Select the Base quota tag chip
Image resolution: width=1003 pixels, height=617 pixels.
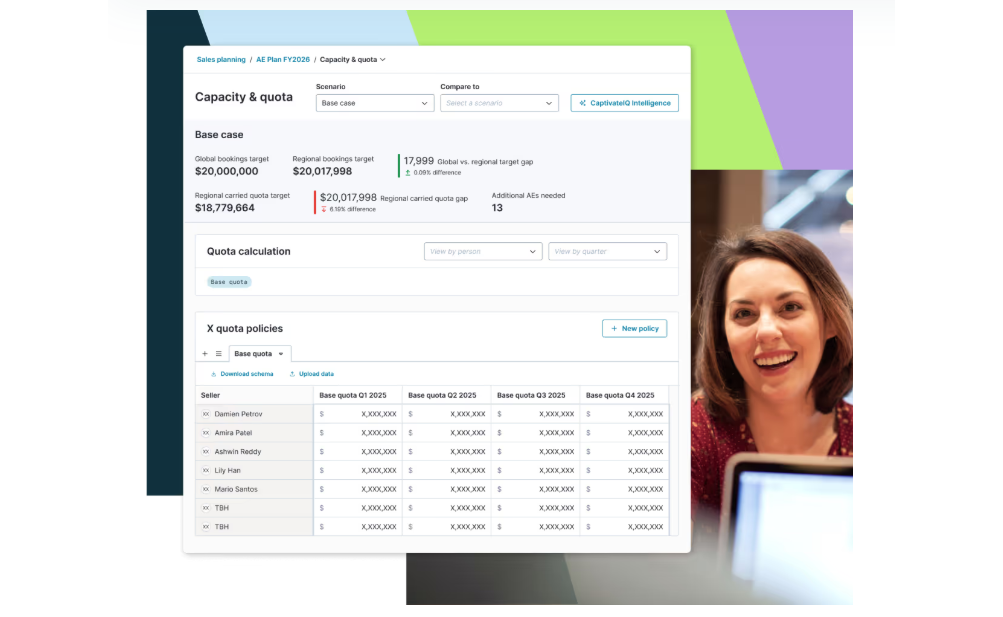coord(229,282)
